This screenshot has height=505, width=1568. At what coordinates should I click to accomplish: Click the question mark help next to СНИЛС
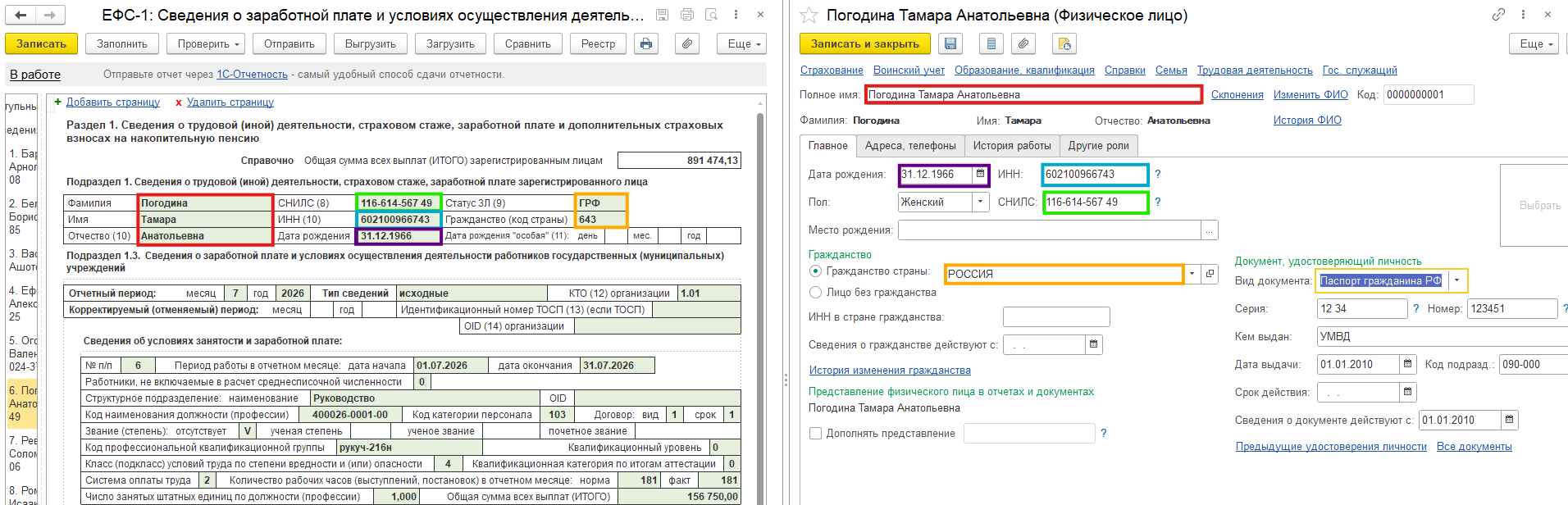(x=1158, y=202)
